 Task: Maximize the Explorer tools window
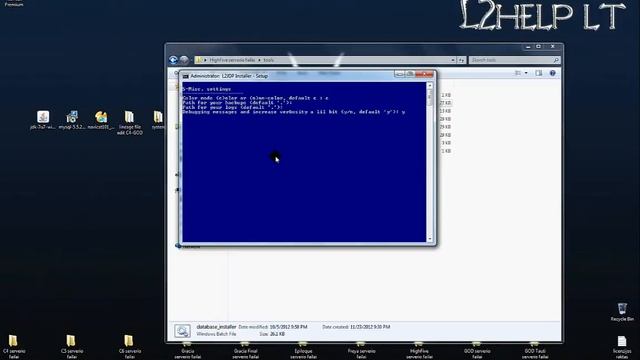(x=538, y=47)
